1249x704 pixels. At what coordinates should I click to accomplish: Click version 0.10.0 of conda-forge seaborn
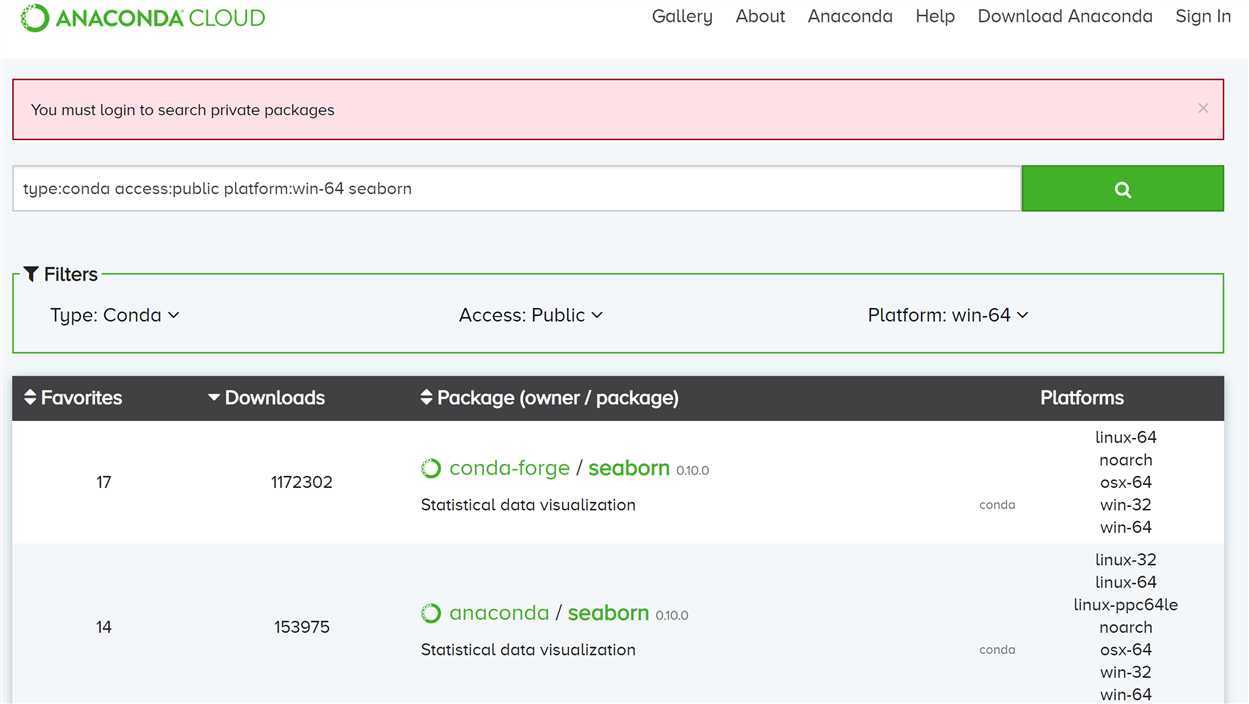[693, 471]
